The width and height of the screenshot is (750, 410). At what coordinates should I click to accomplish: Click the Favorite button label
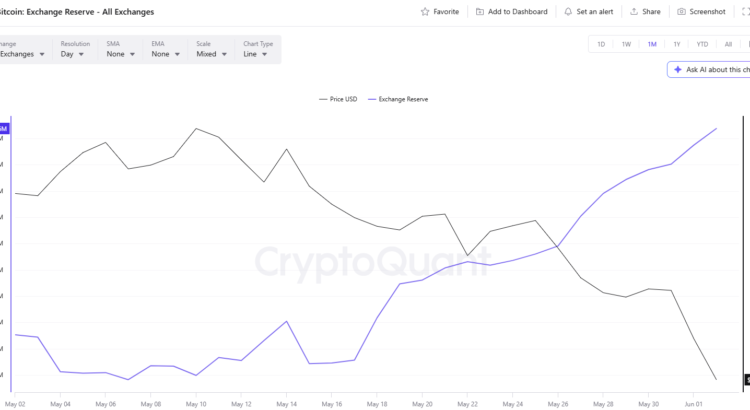[x=446, y=11]
